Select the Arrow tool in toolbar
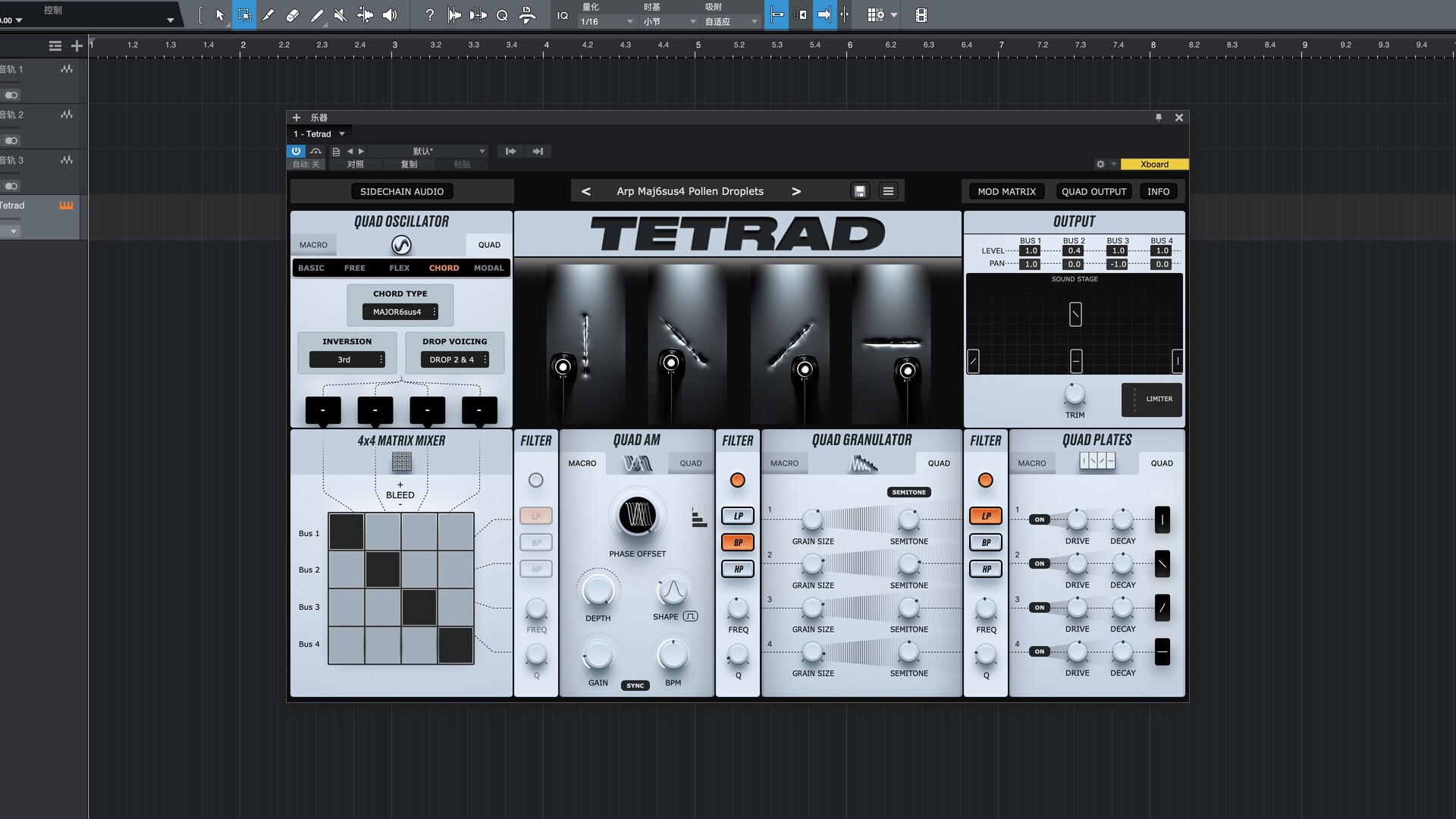 (x=220, y=14)
